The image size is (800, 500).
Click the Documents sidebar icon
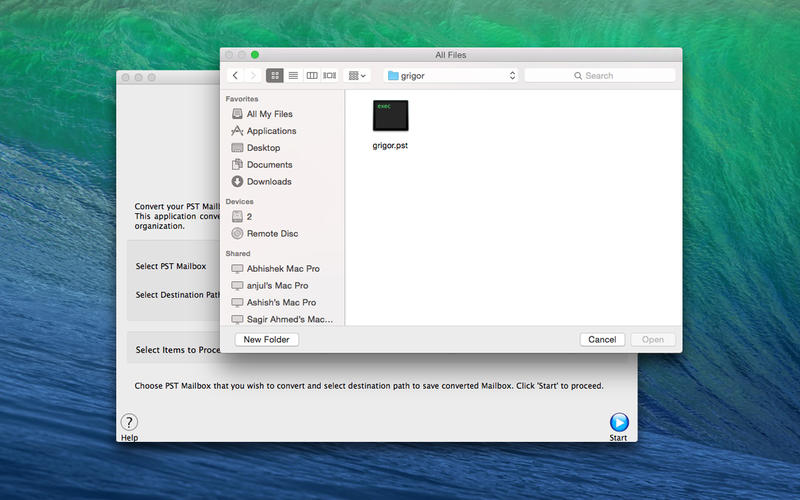point(237,164)
